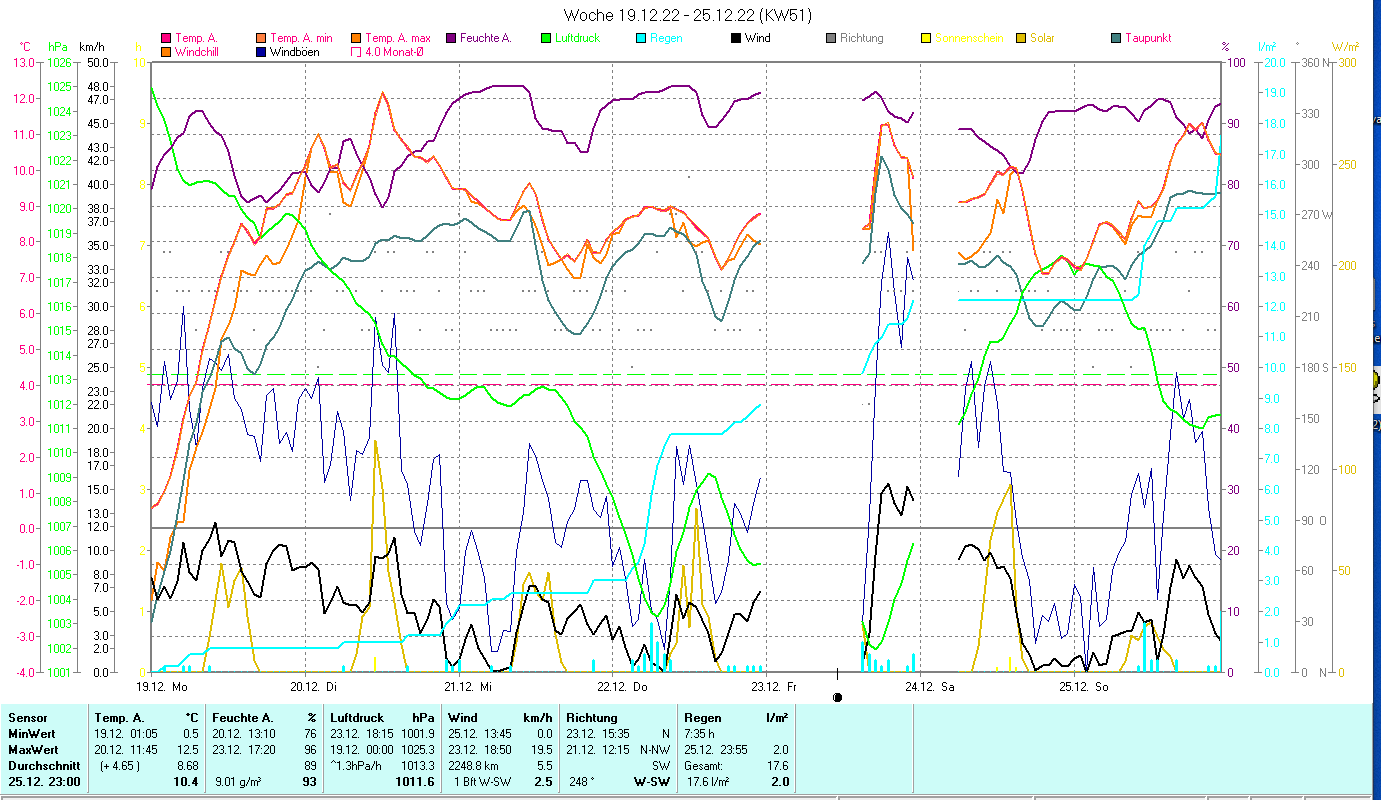Image resolution: width=1381 pixels, height=800 pixels.
Task: Select the 'Richtung' legend label above the chart
Action: (x=862, y=38)
